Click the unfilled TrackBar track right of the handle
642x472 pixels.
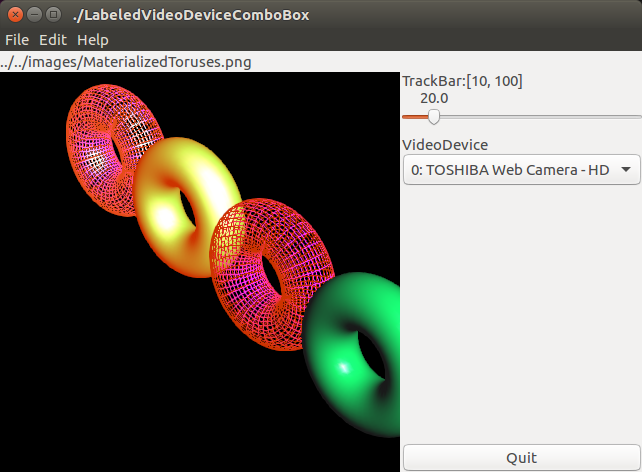click(x=540, y=117)
